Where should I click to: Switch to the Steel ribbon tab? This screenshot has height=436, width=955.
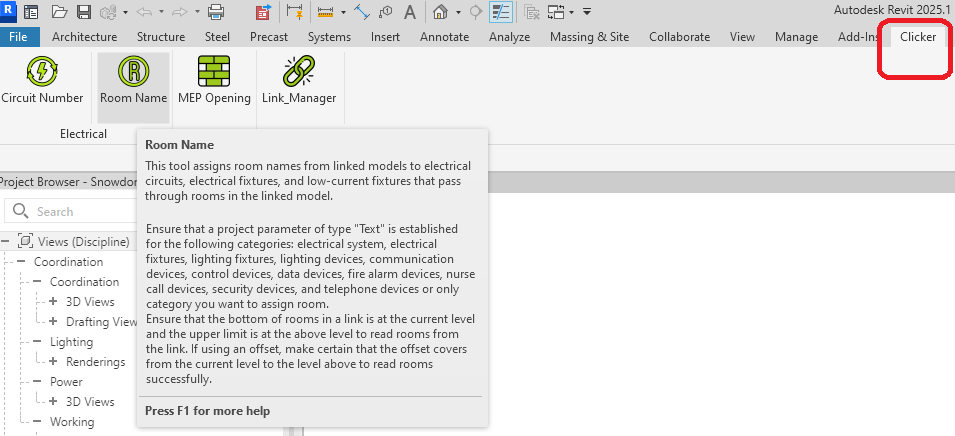click(x=217, y=37)
